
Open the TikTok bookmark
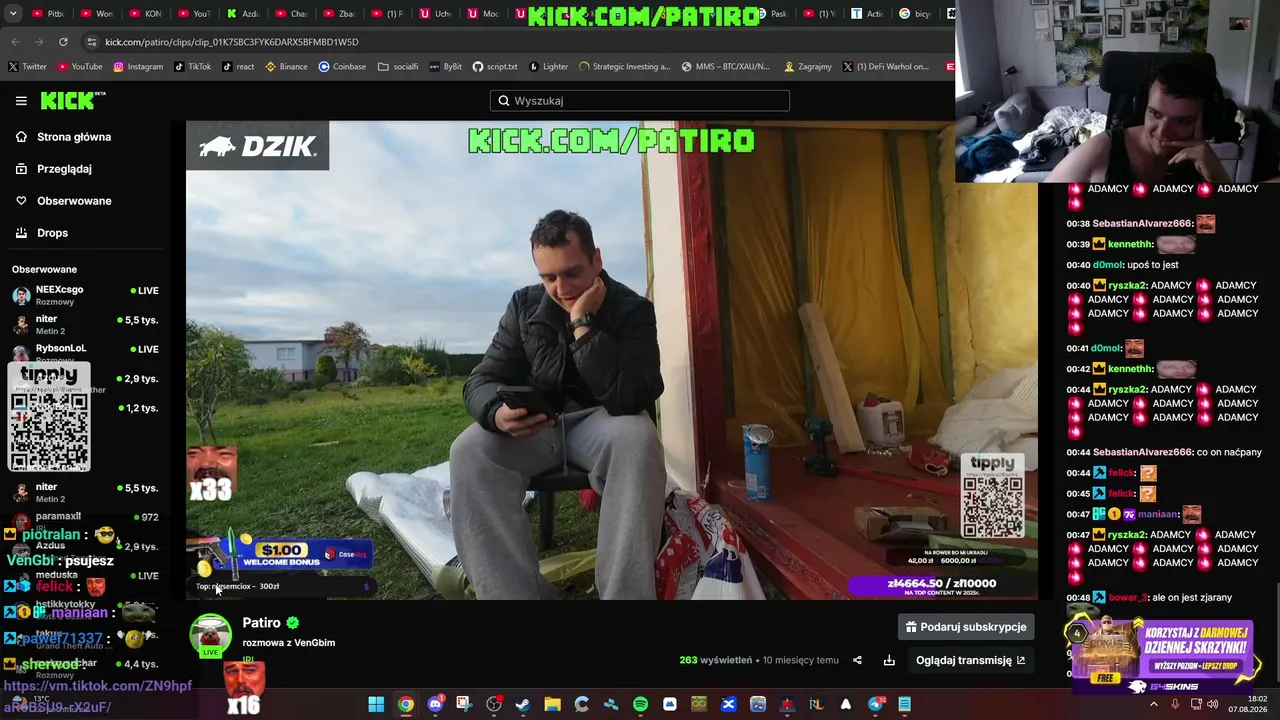(192, 67)
